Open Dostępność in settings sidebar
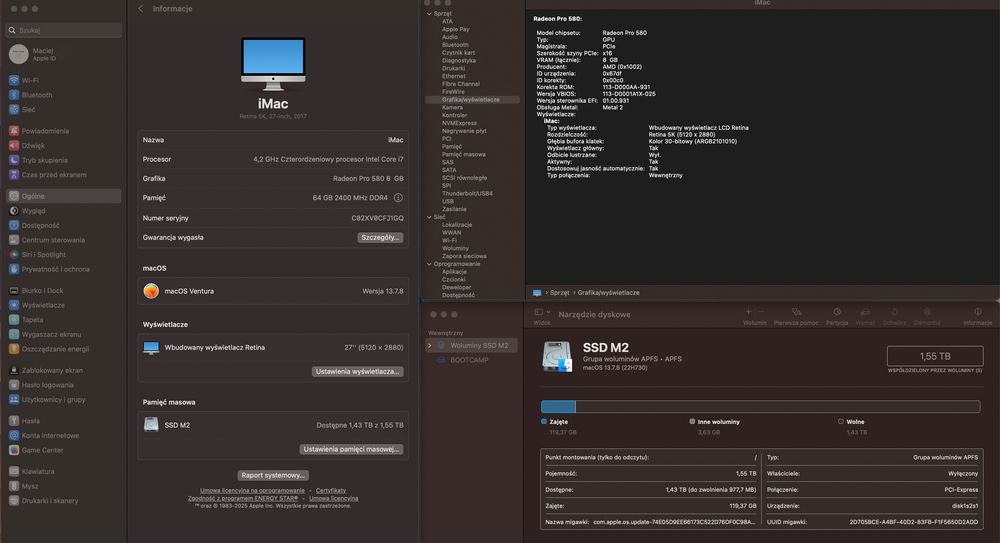Image resolution: width=1000 pixels, height=543 pixels. pos(40,225)
